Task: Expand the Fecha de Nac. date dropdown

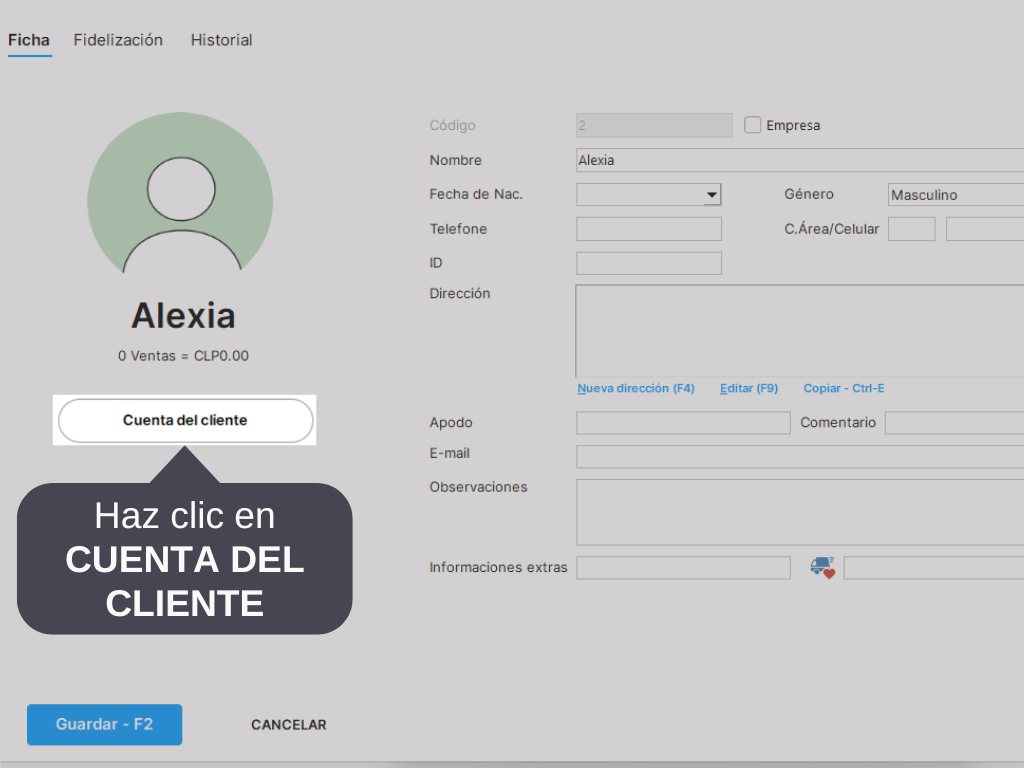Action: (712, 195)
